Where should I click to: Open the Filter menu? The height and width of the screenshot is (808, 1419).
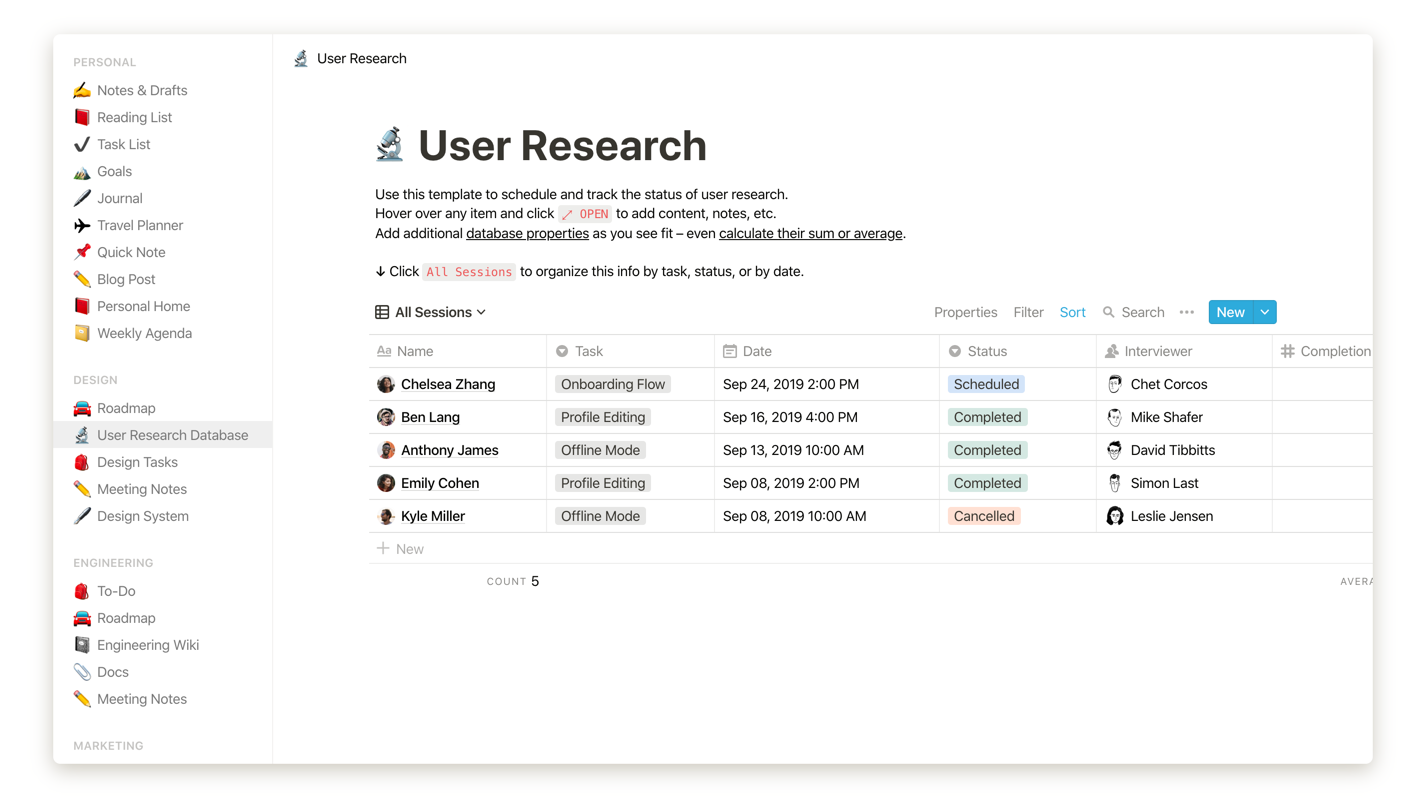pos(1027,312)
